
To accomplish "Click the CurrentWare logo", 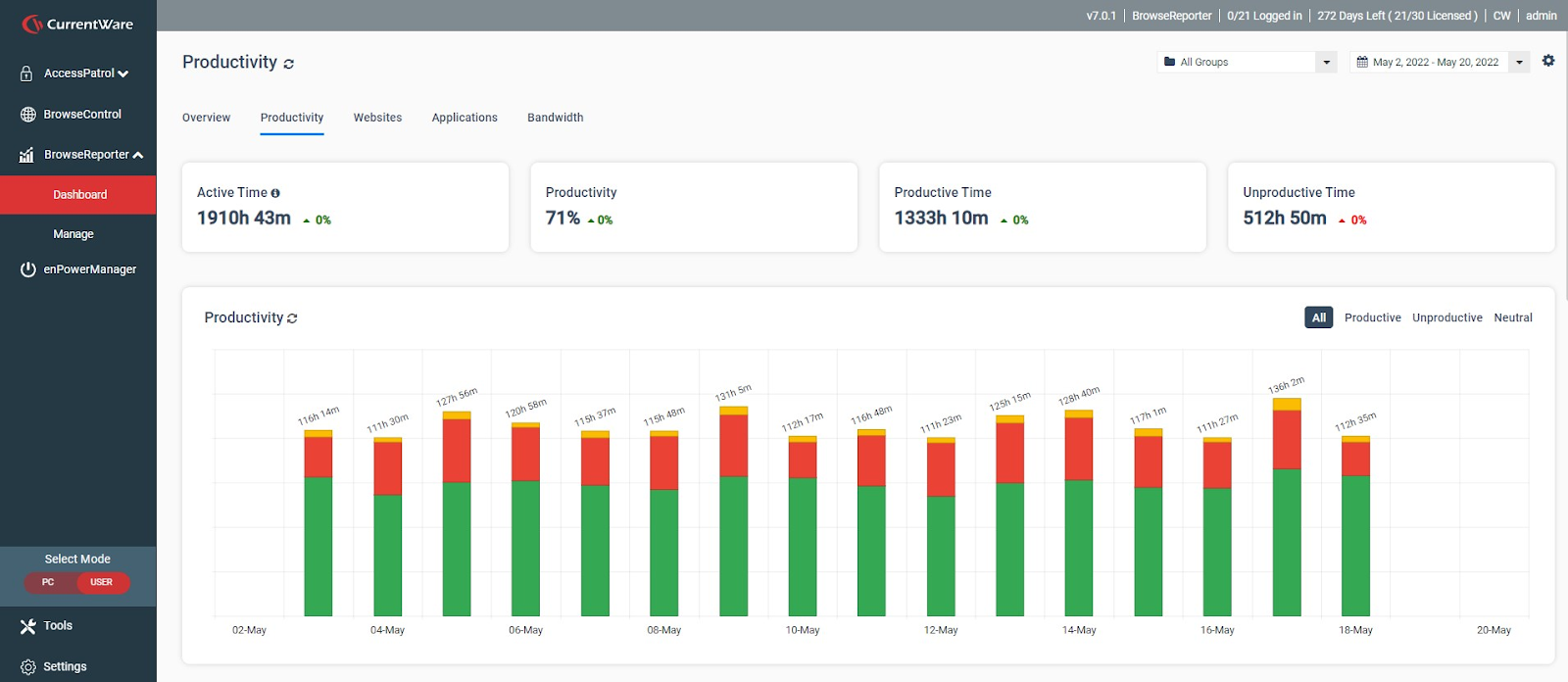I will point(77,24).
